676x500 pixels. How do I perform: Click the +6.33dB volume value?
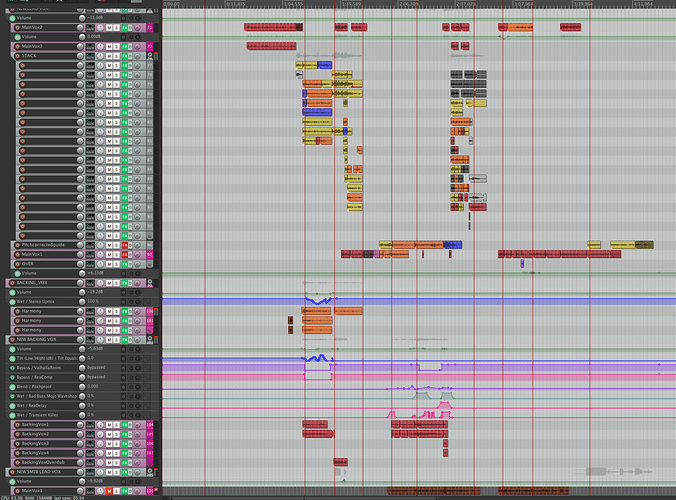[95, 273]
